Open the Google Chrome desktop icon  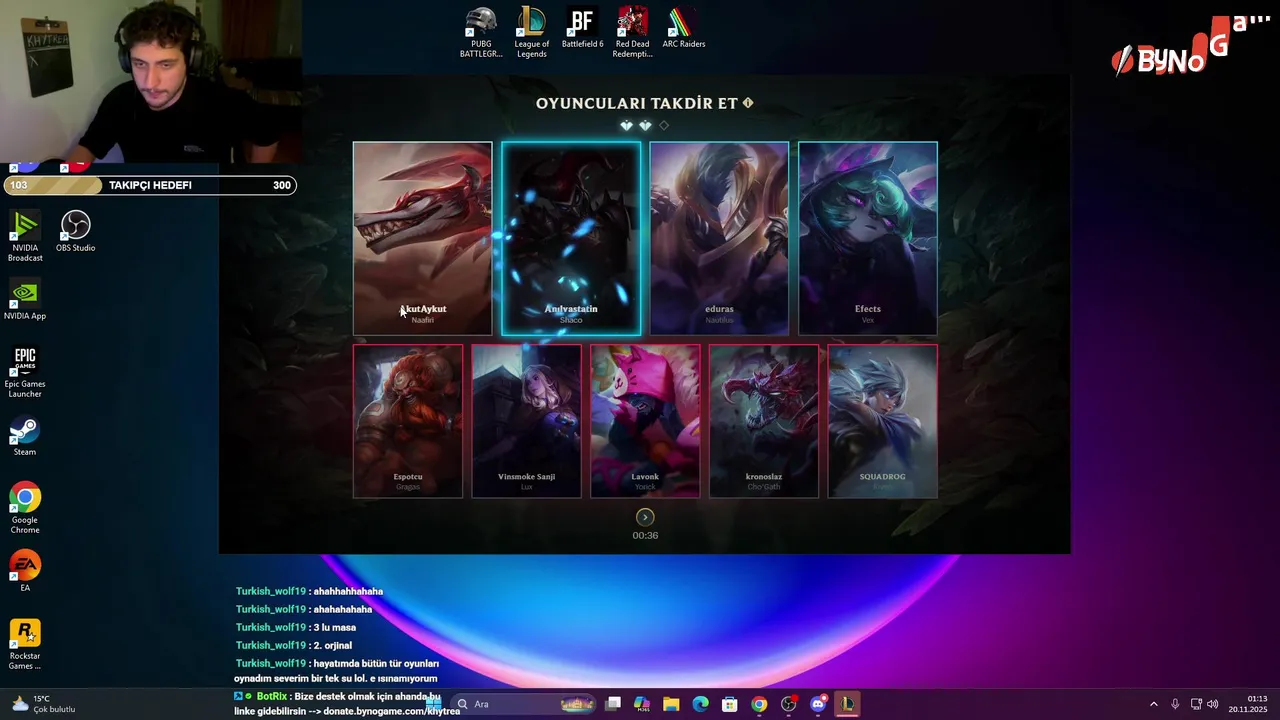point(25,509)
